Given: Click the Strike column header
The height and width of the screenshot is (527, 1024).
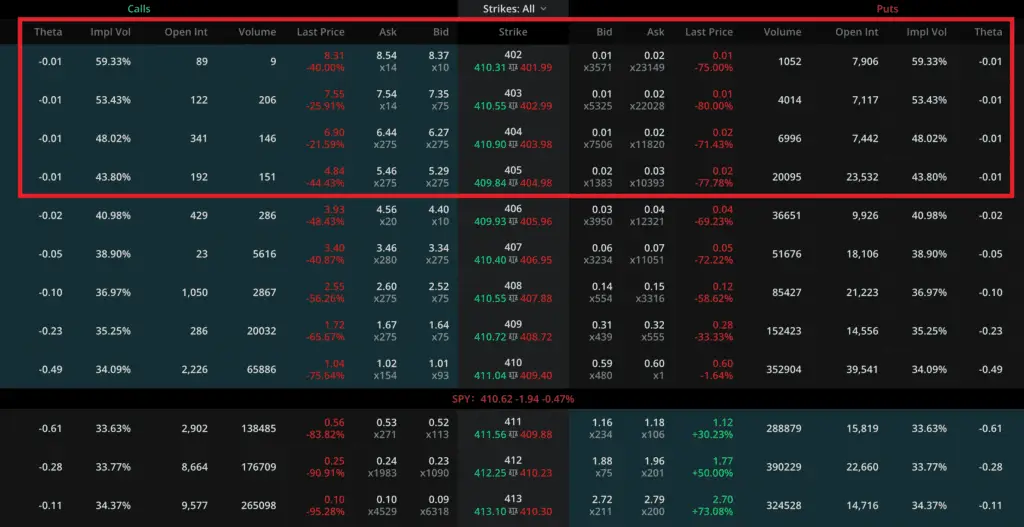Looking at the screenshot, I should click(x=513, y=32).
